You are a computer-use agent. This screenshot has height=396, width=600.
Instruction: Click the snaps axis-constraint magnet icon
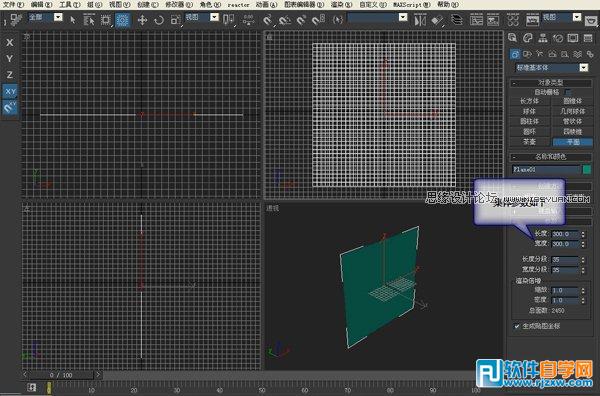tap(10, 108)
